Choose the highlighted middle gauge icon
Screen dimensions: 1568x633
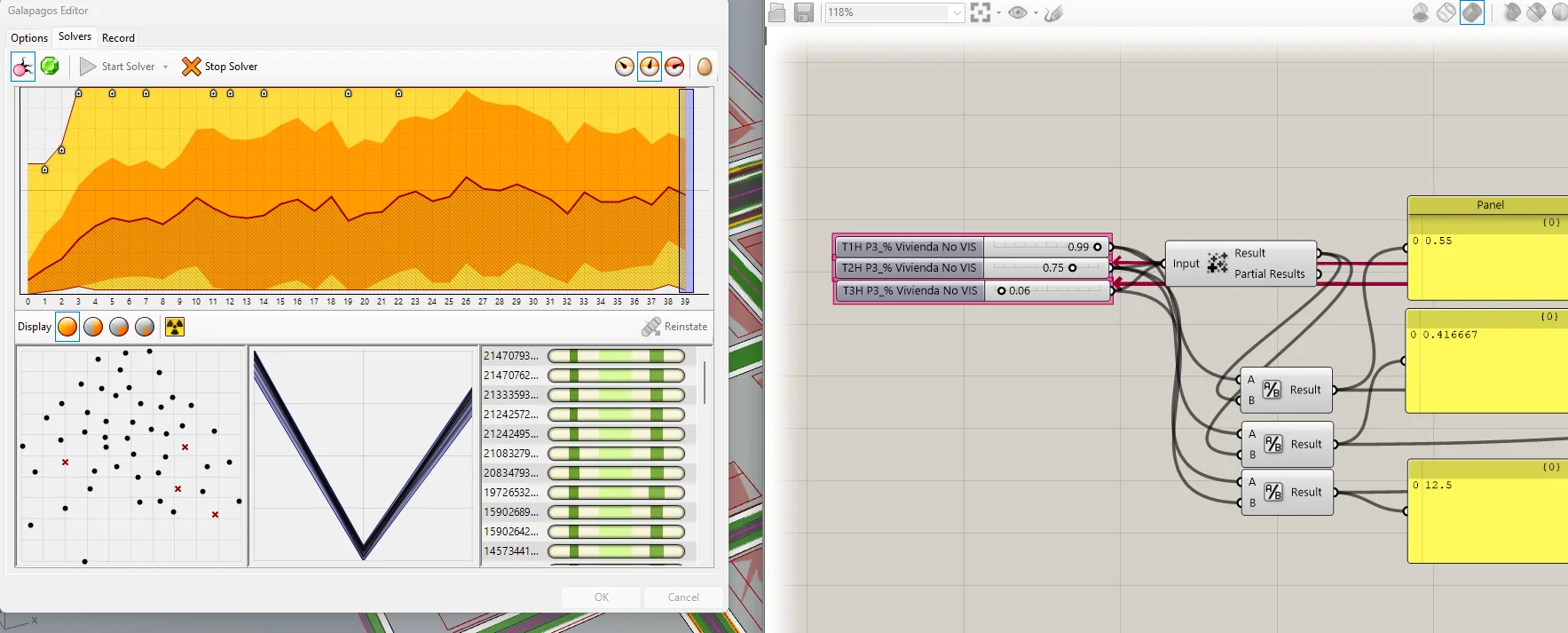tap(650, 67)
